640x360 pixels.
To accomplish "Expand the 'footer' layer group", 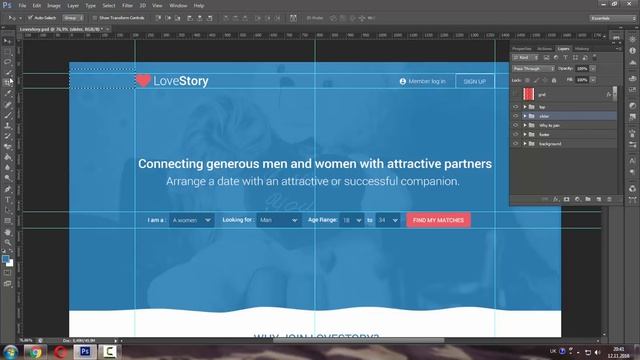I will pyautogui.click(x=525, y=134).
